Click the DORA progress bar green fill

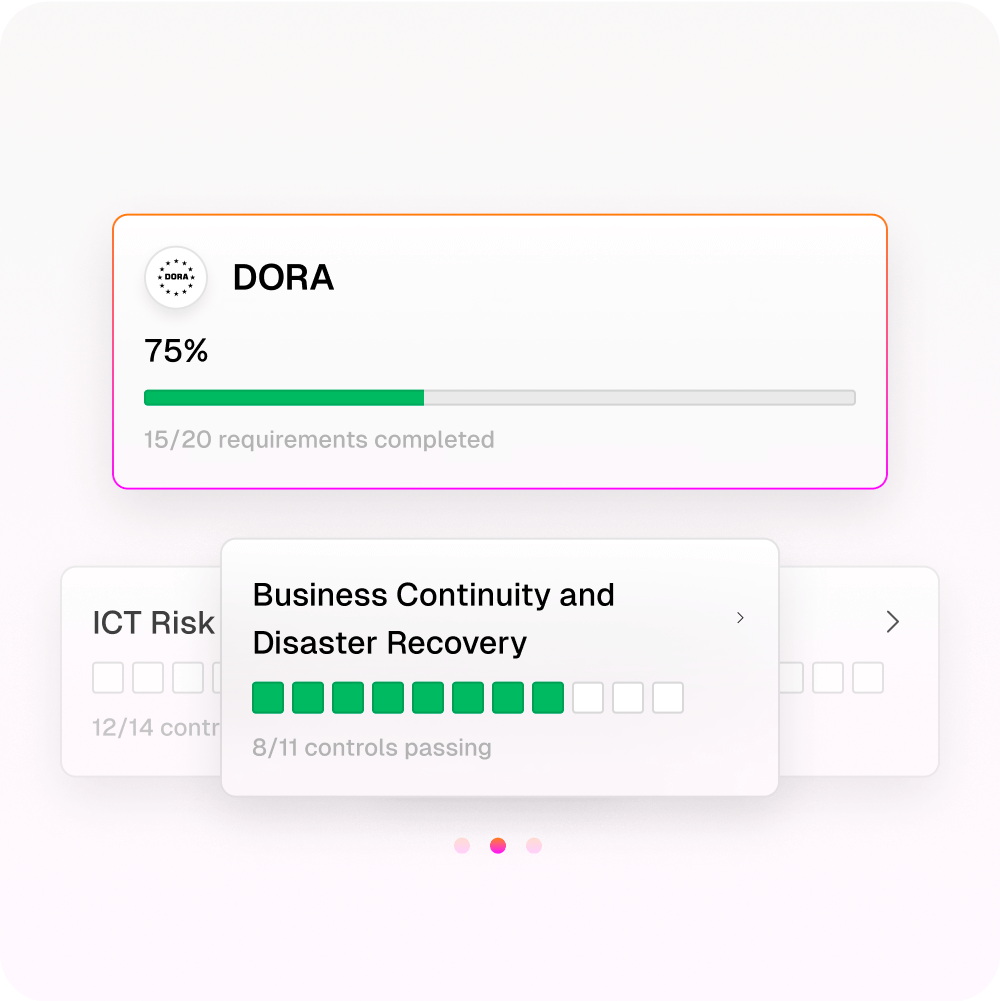click(x=284, y=398)
